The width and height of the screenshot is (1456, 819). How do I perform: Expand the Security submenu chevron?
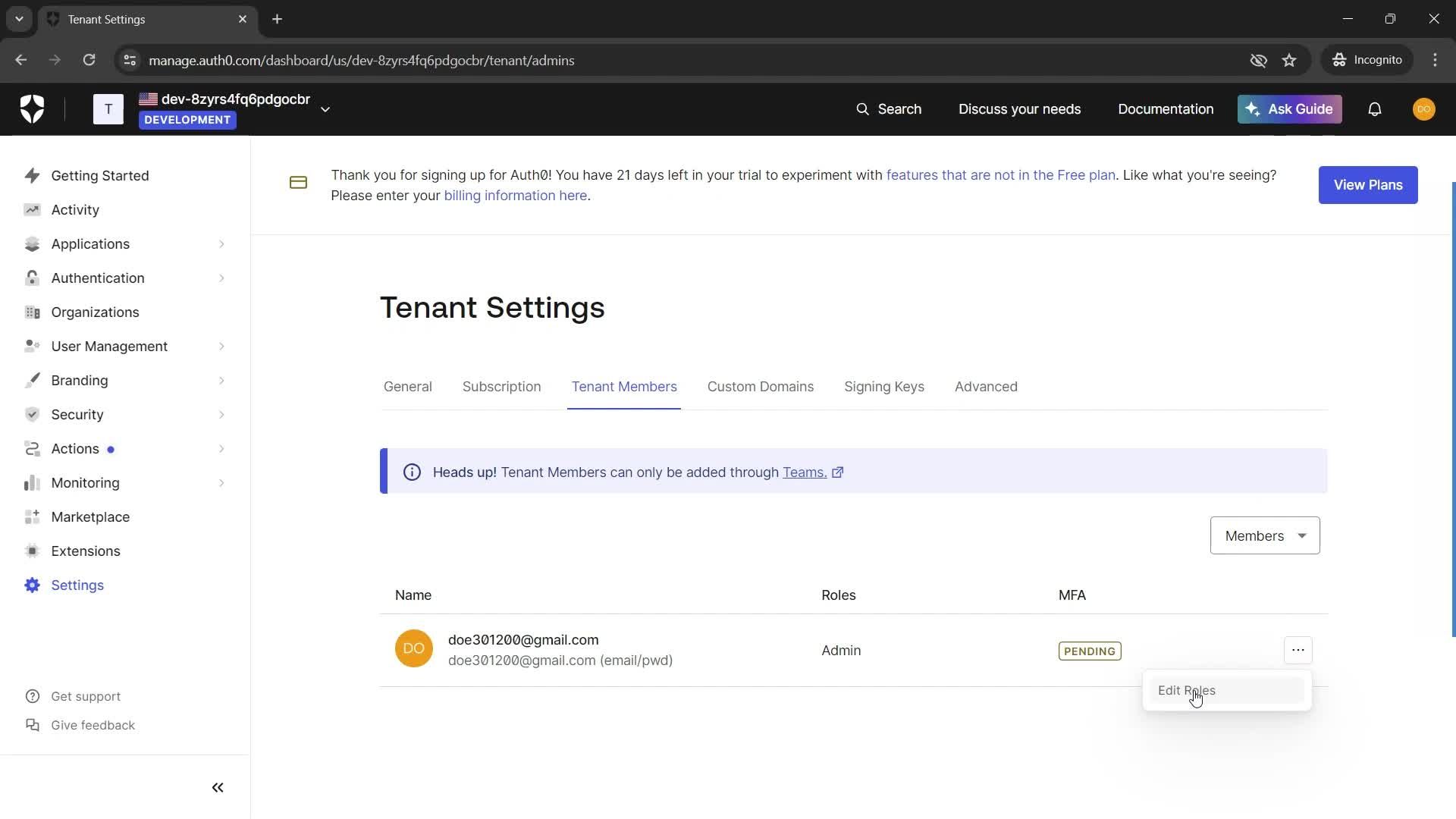221,415
